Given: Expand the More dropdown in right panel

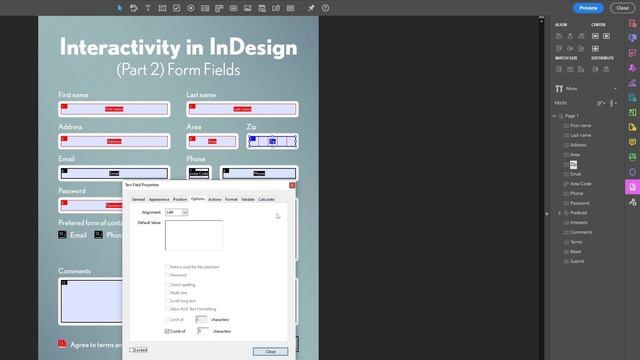Looking at the screenshot, I should [x=615, y=89].
